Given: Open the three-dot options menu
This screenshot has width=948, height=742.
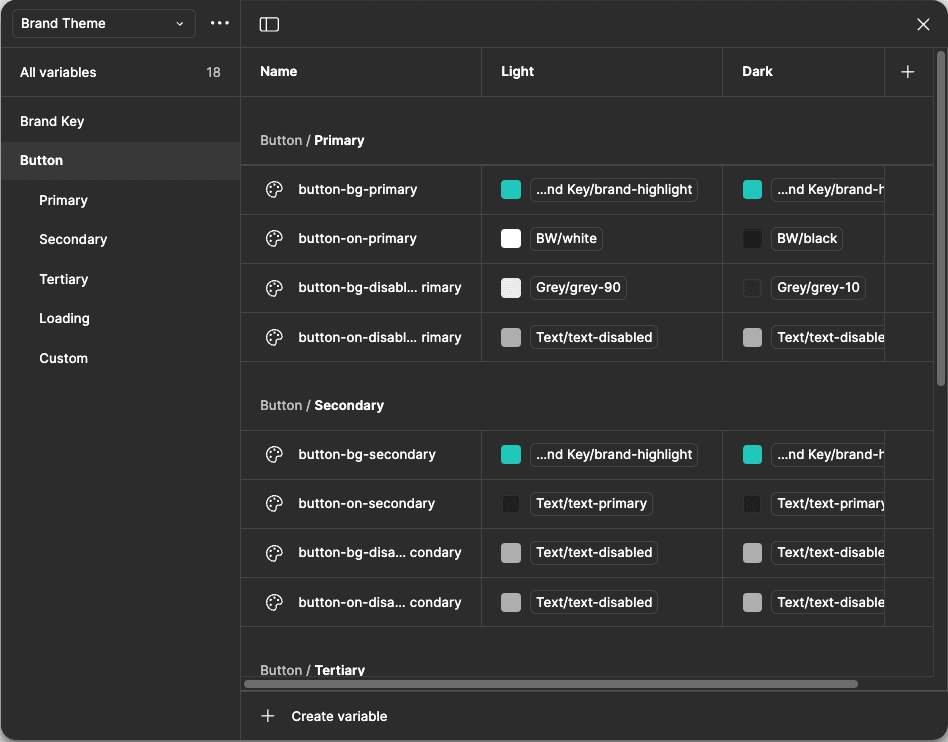Looking at the screenshot, I should tap(219, 24).
